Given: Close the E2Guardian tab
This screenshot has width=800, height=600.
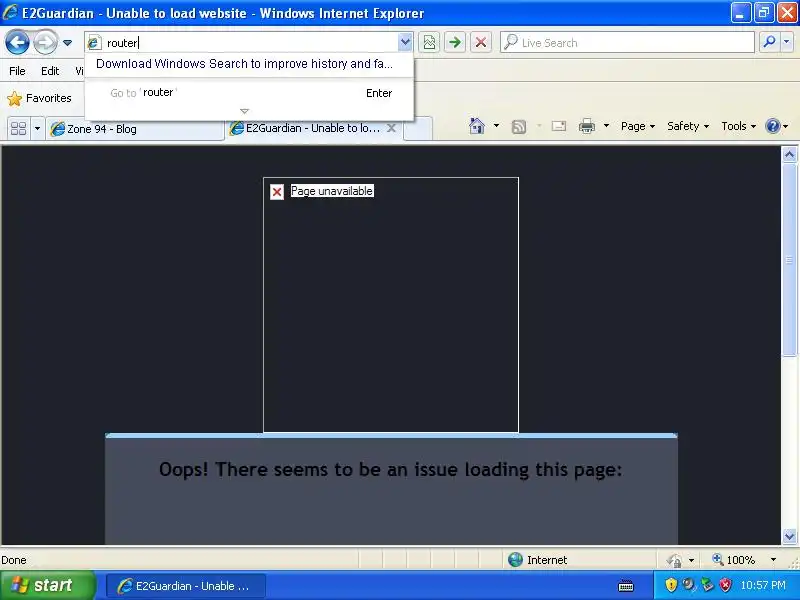Looking at the screenshot, I should 391,128.
